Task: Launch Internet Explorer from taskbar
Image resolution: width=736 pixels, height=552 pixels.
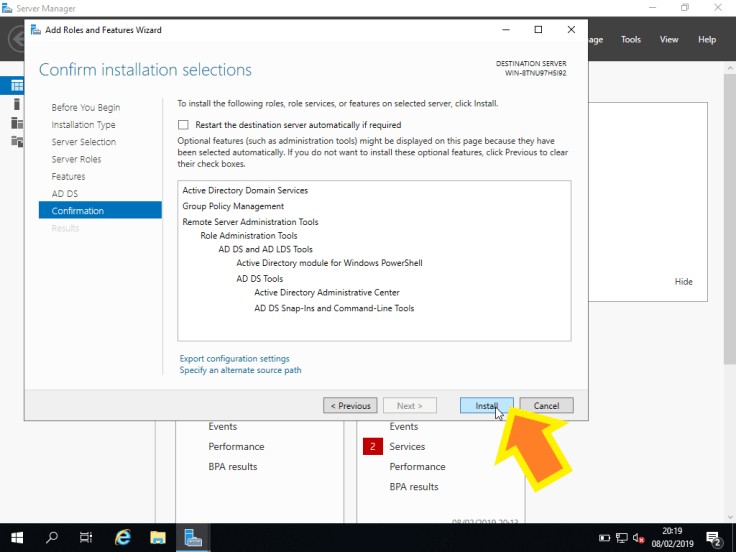Action: tap(123, 537)
